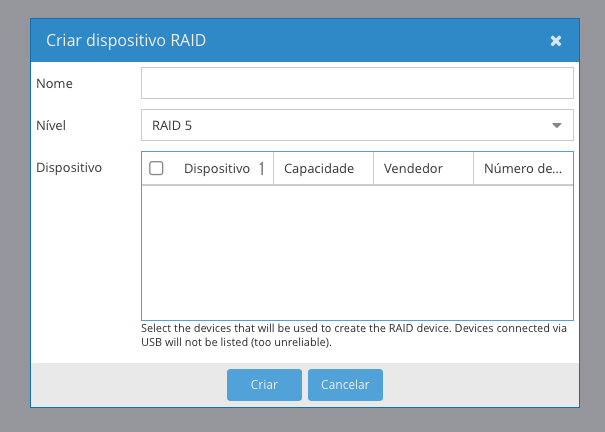Screen dimensions: 605x432
Task: Expand the Nível dropdown arrow
Action: click(x=556, y=125)
